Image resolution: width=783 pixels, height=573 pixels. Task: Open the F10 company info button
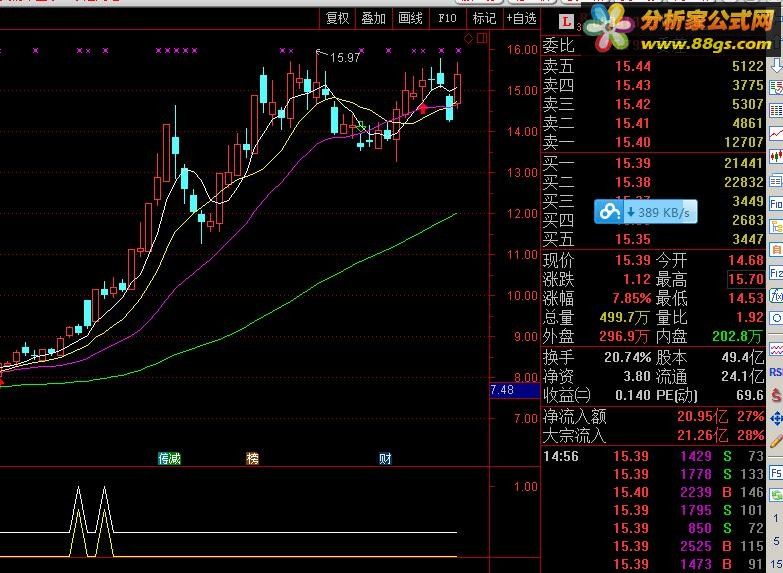447,18
